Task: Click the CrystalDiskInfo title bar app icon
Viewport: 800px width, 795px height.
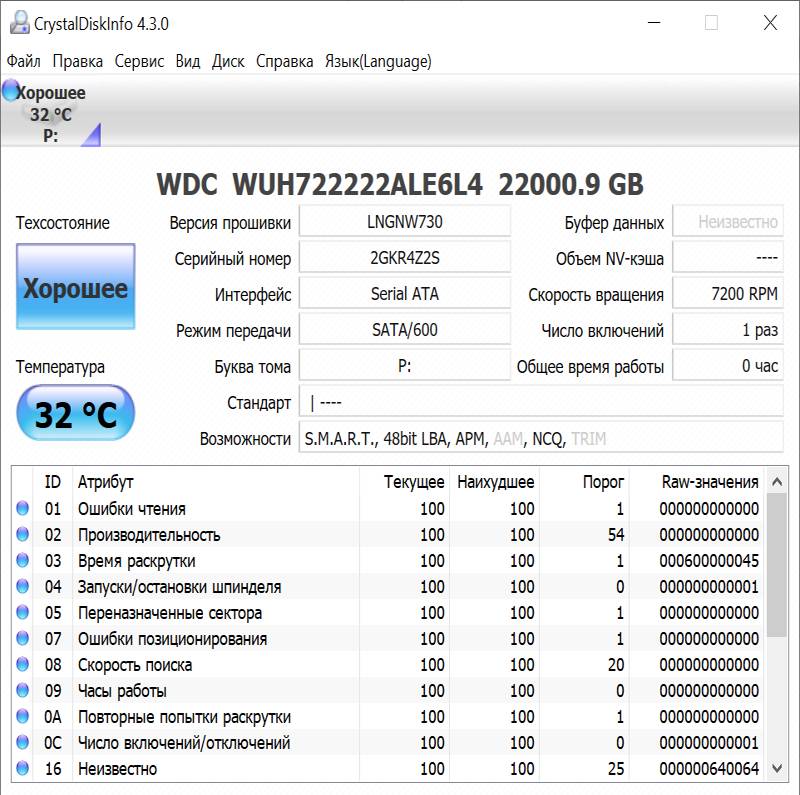Action: [15, 22]
